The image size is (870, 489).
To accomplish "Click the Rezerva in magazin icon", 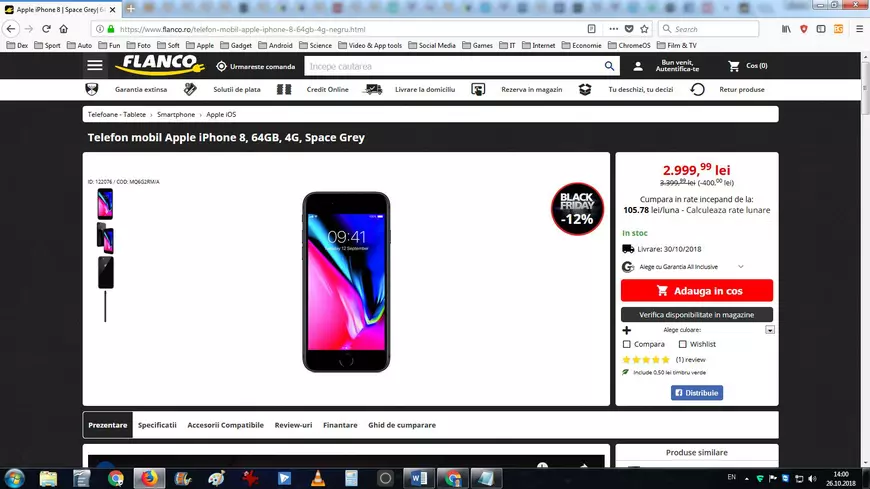I will tap(478, 89).
